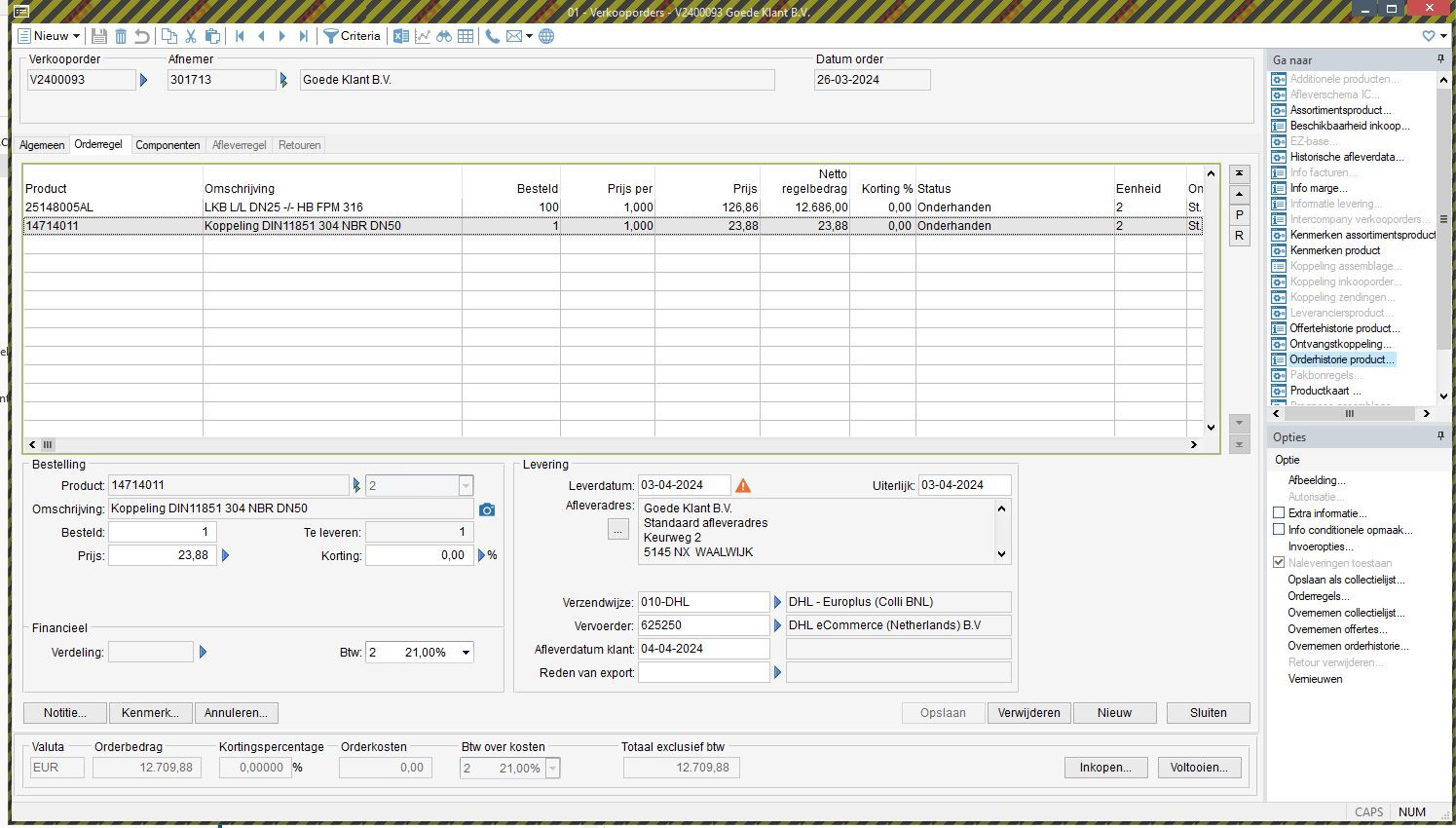Click the clipboard Paste icon
Image resolution: width=1456 pixels, height=828 pixels.
pyautogui.click(x=212, y=36)
